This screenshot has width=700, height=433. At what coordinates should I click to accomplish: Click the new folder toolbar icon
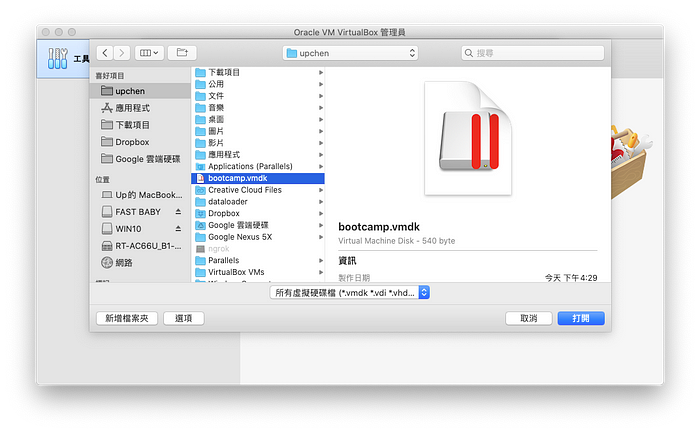[182, 53]
